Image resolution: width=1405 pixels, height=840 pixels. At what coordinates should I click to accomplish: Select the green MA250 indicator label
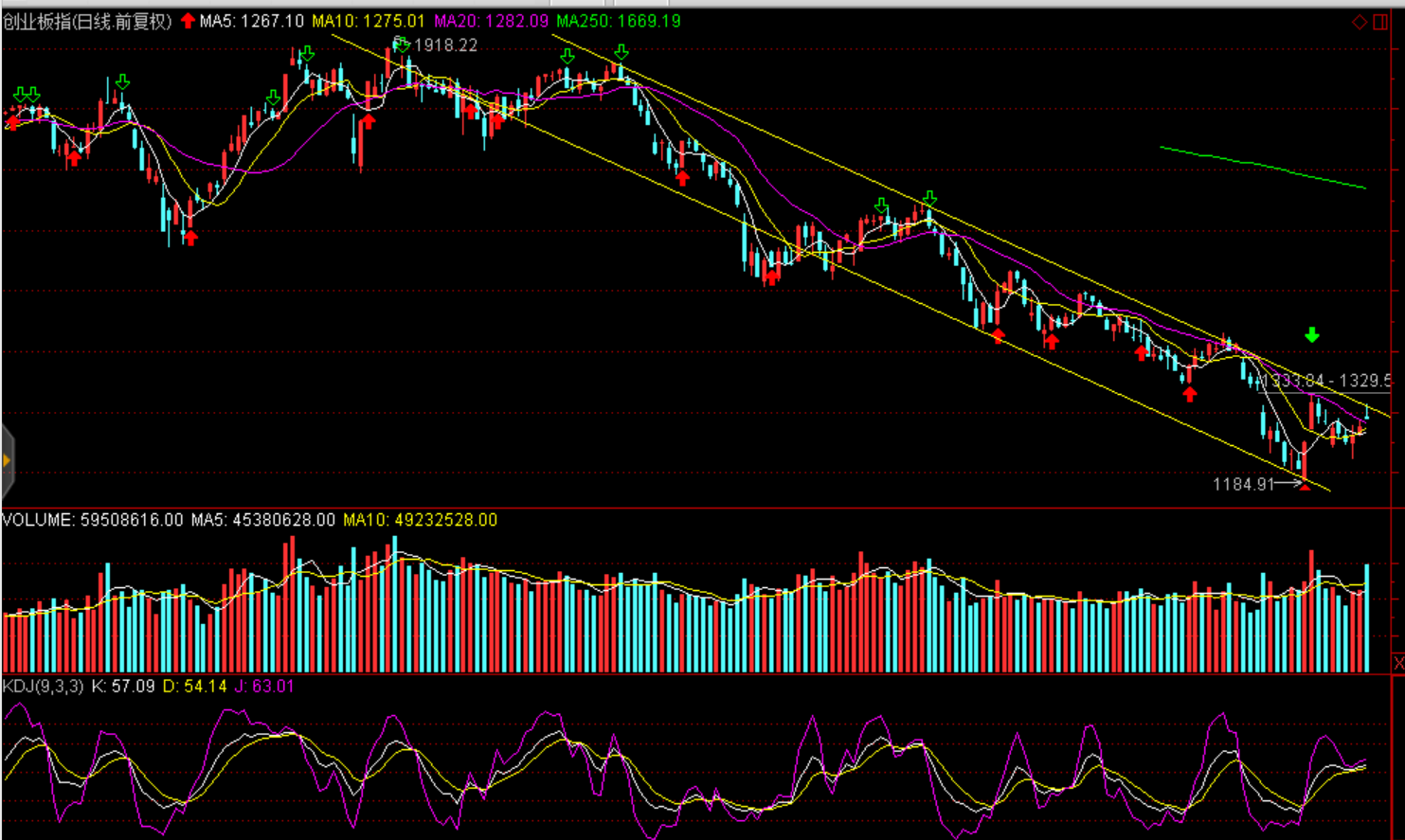[619, 21]
